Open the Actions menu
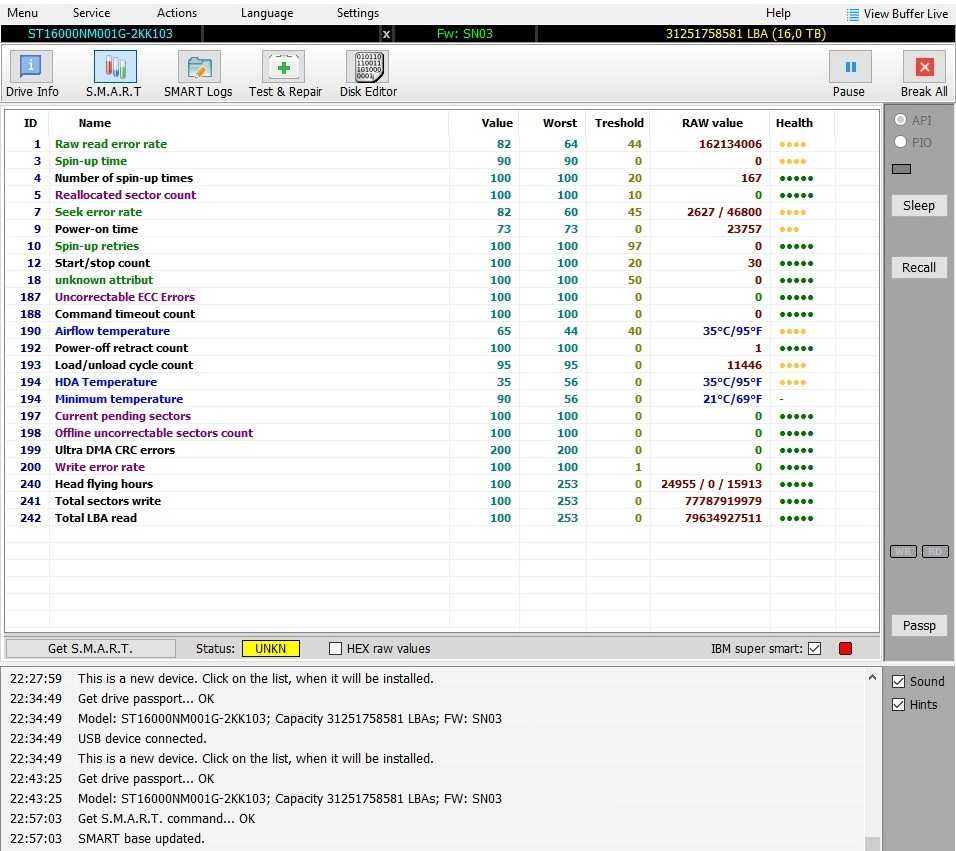 (177, 13)
